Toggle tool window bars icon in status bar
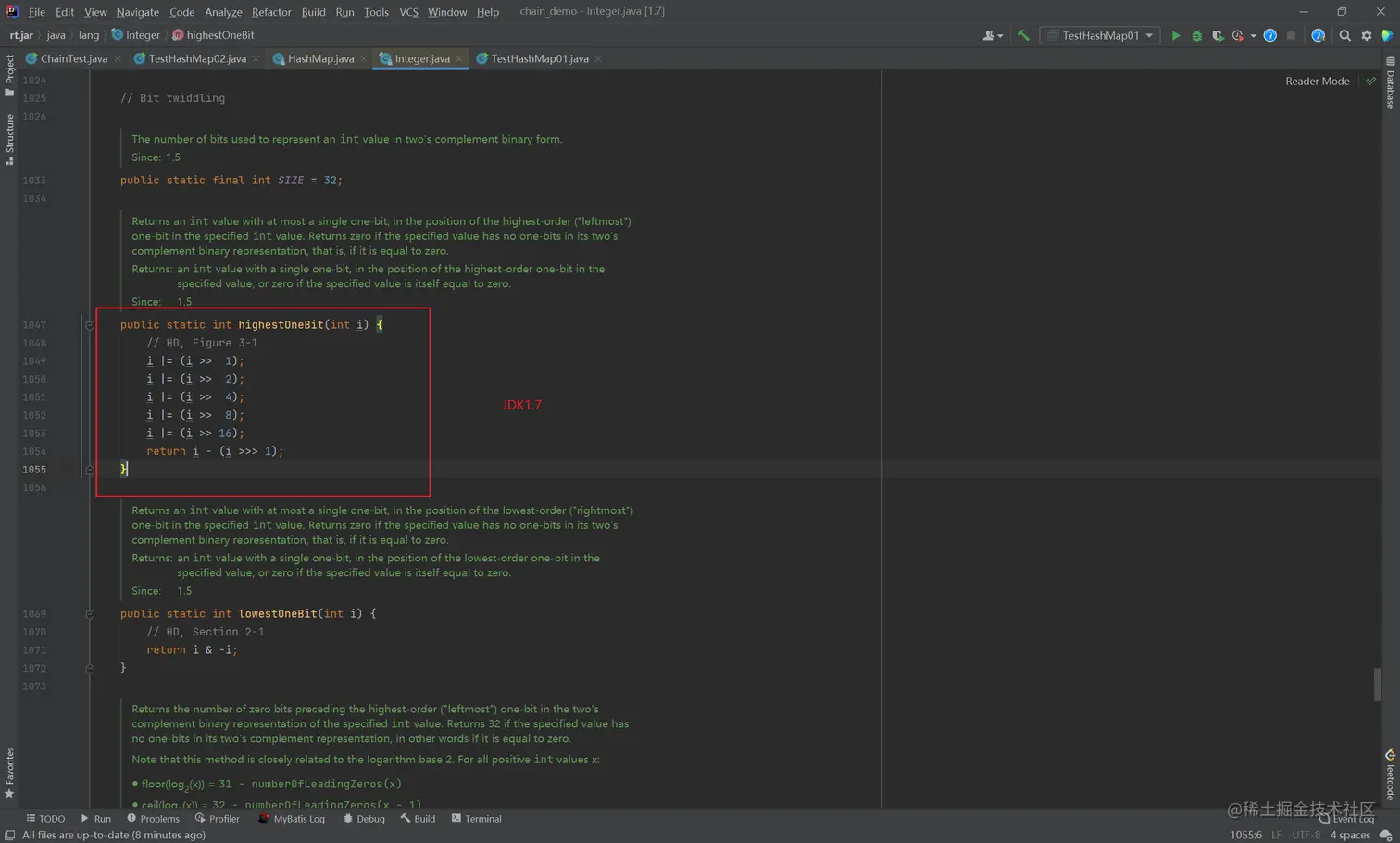This screenshot has height=843, width=1400. click(9, 836)
